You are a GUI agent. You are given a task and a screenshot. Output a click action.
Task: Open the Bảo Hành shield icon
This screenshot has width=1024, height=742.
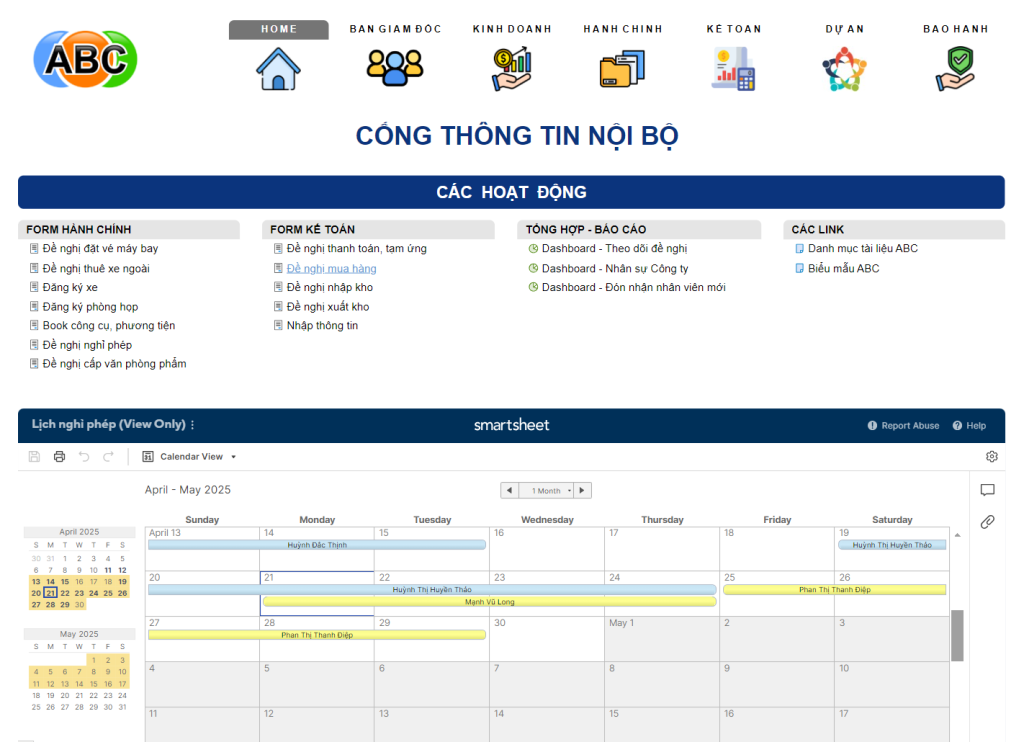(x=955, y=69)
